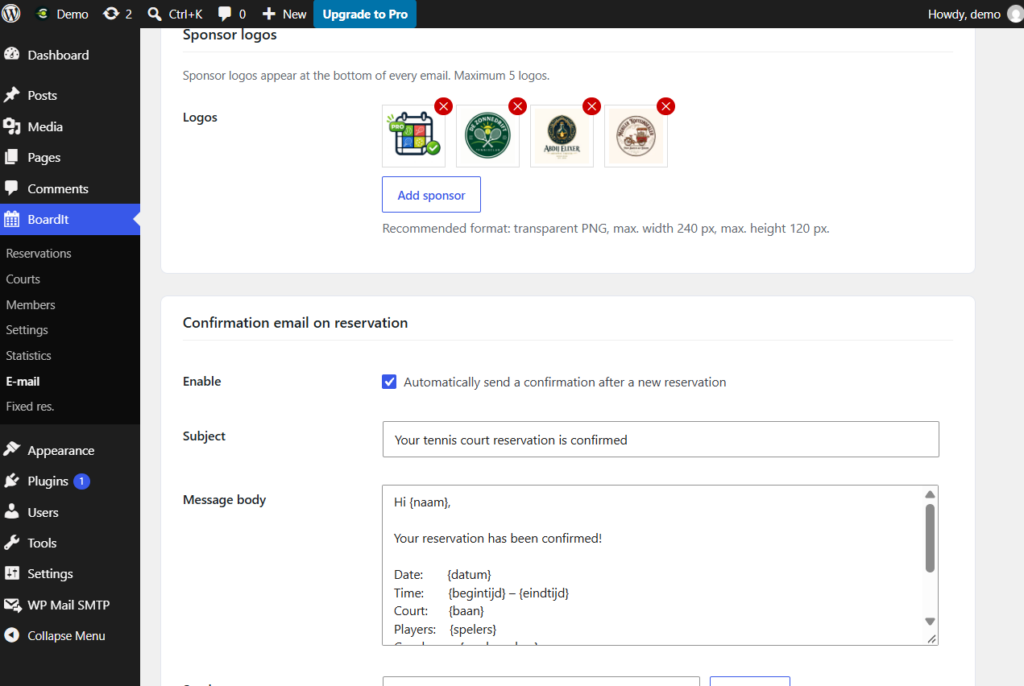
Task: Click the WP Mail SMTP envelope icon
Action: pos(12,604)
